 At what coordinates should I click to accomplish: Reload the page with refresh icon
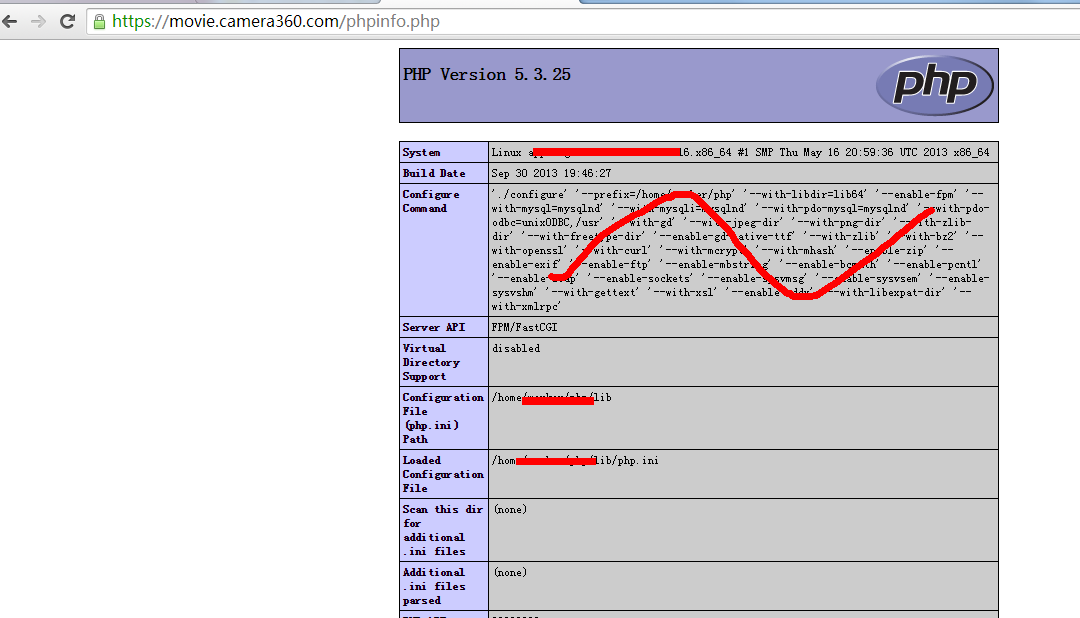pos(67,21)
